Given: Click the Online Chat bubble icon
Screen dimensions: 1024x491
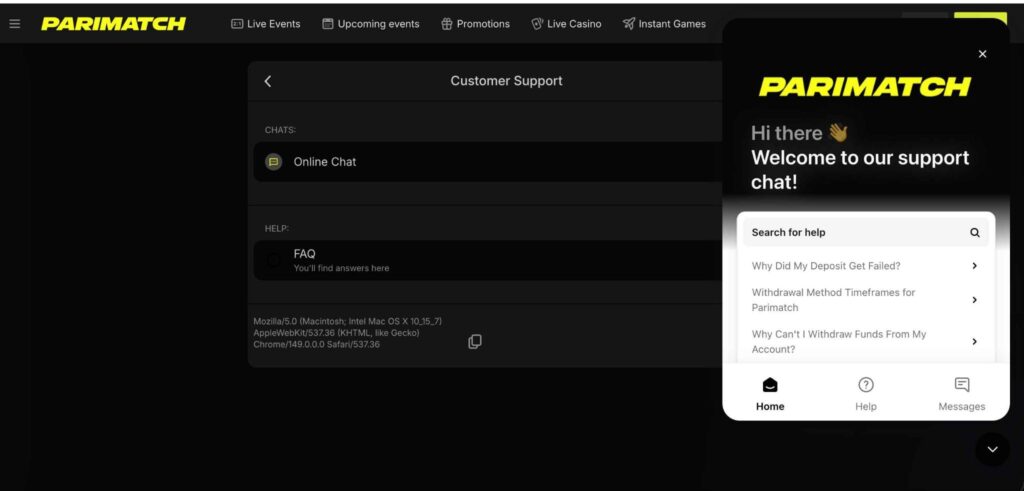Looking at the screenshot, I should tap(274, 162).
